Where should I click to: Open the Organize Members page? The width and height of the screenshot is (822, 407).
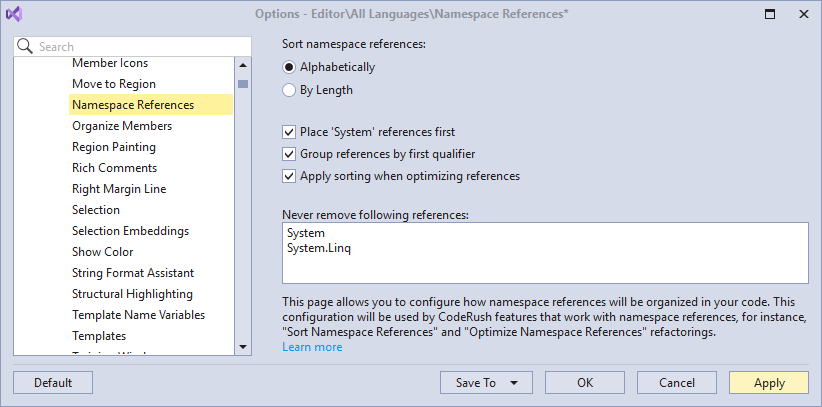122,126
